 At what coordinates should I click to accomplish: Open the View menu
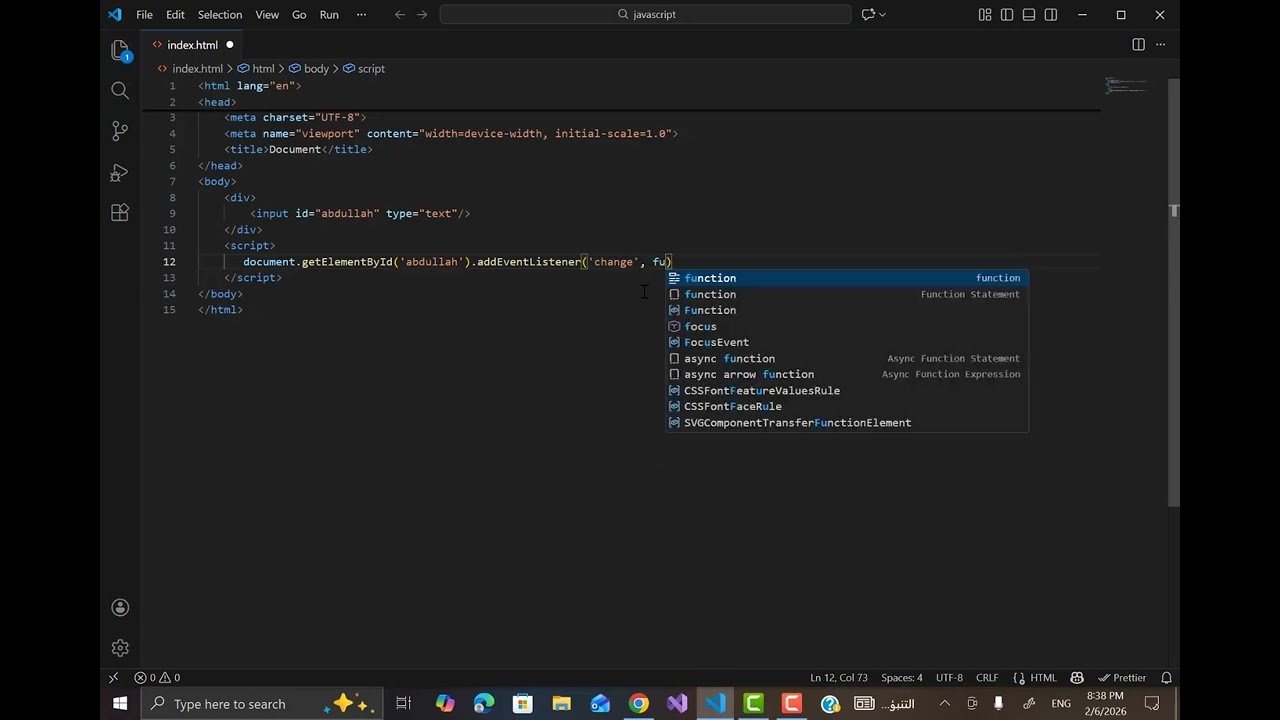[x=267, y=15]
